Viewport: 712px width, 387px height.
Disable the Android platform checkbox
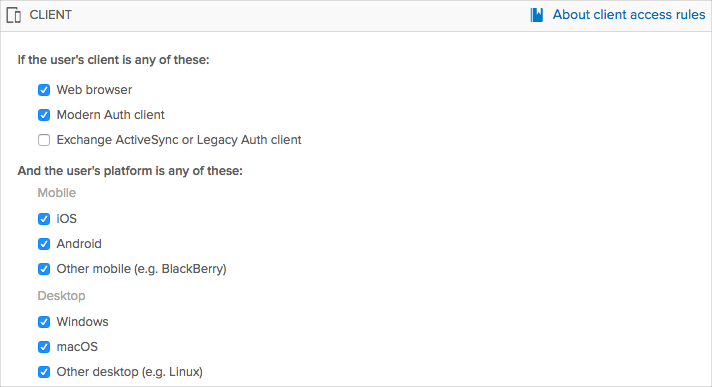coord(44,244)
